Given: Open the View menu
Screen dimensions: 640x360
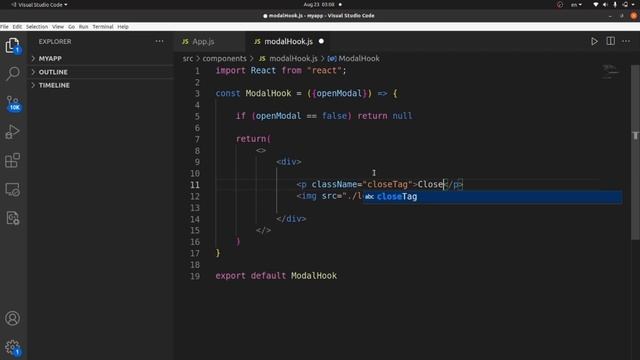Looking at the screenshot, I should tap(58, 27).
